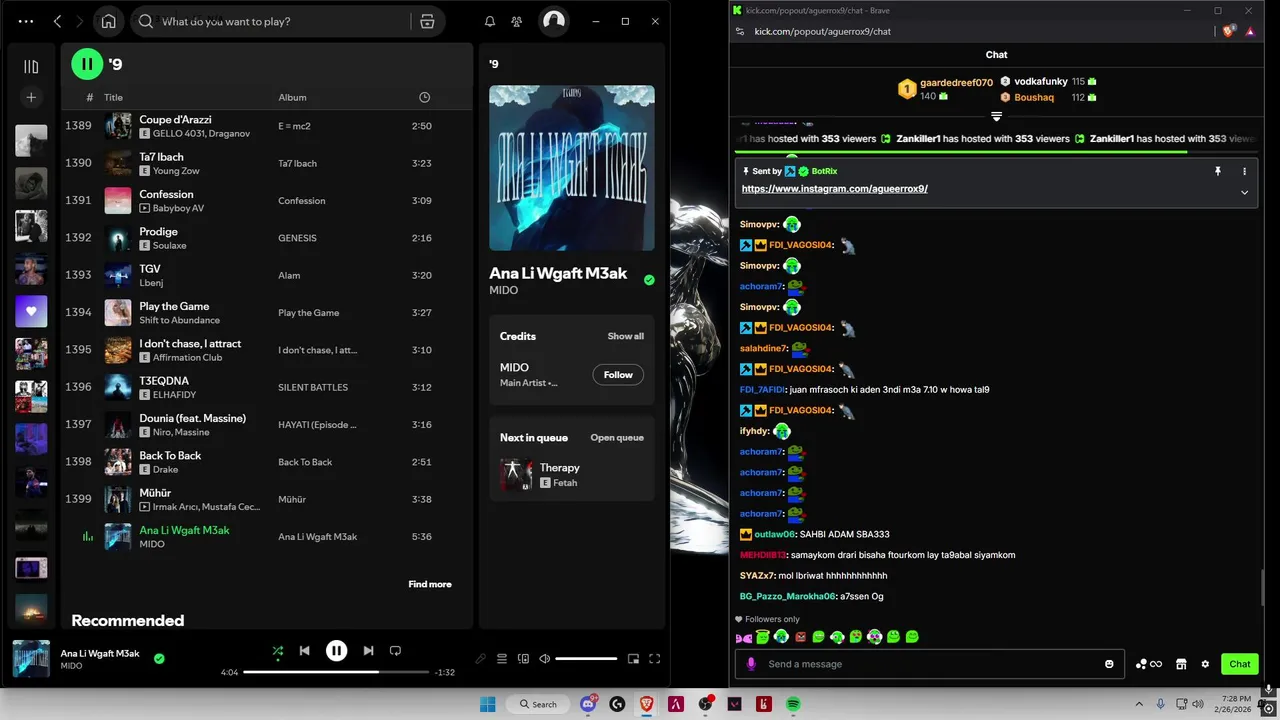Toggle saved checkmark in now playing bar
The height and width of the screenshot is (720, 1280).
tap(159, 658)
